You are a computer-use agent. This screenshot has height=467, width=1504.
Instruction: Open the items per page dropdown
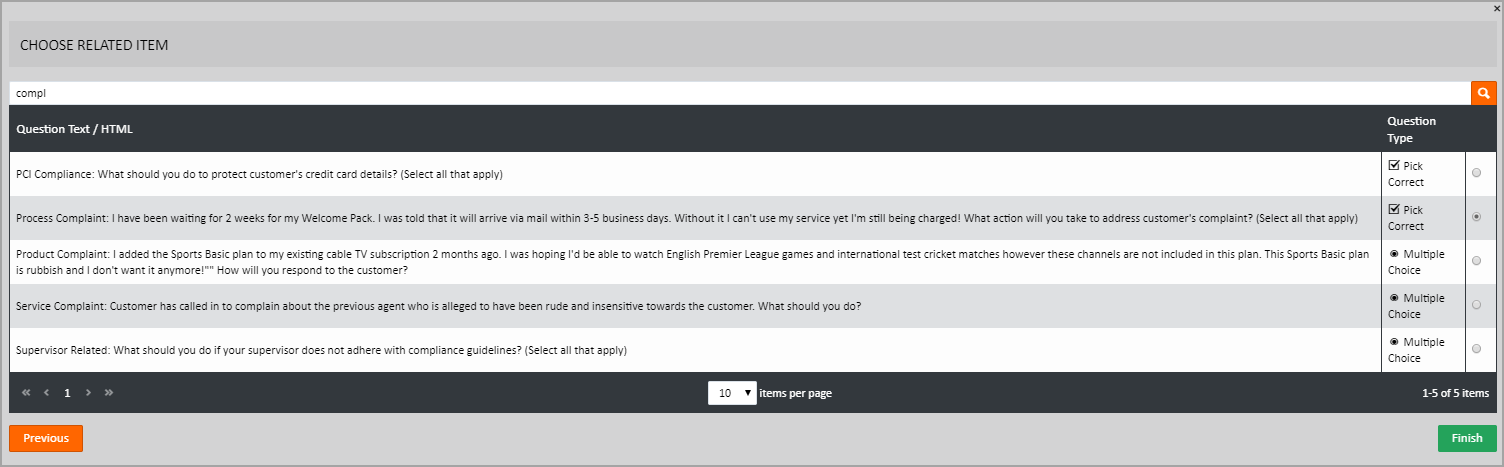[732, 393]
